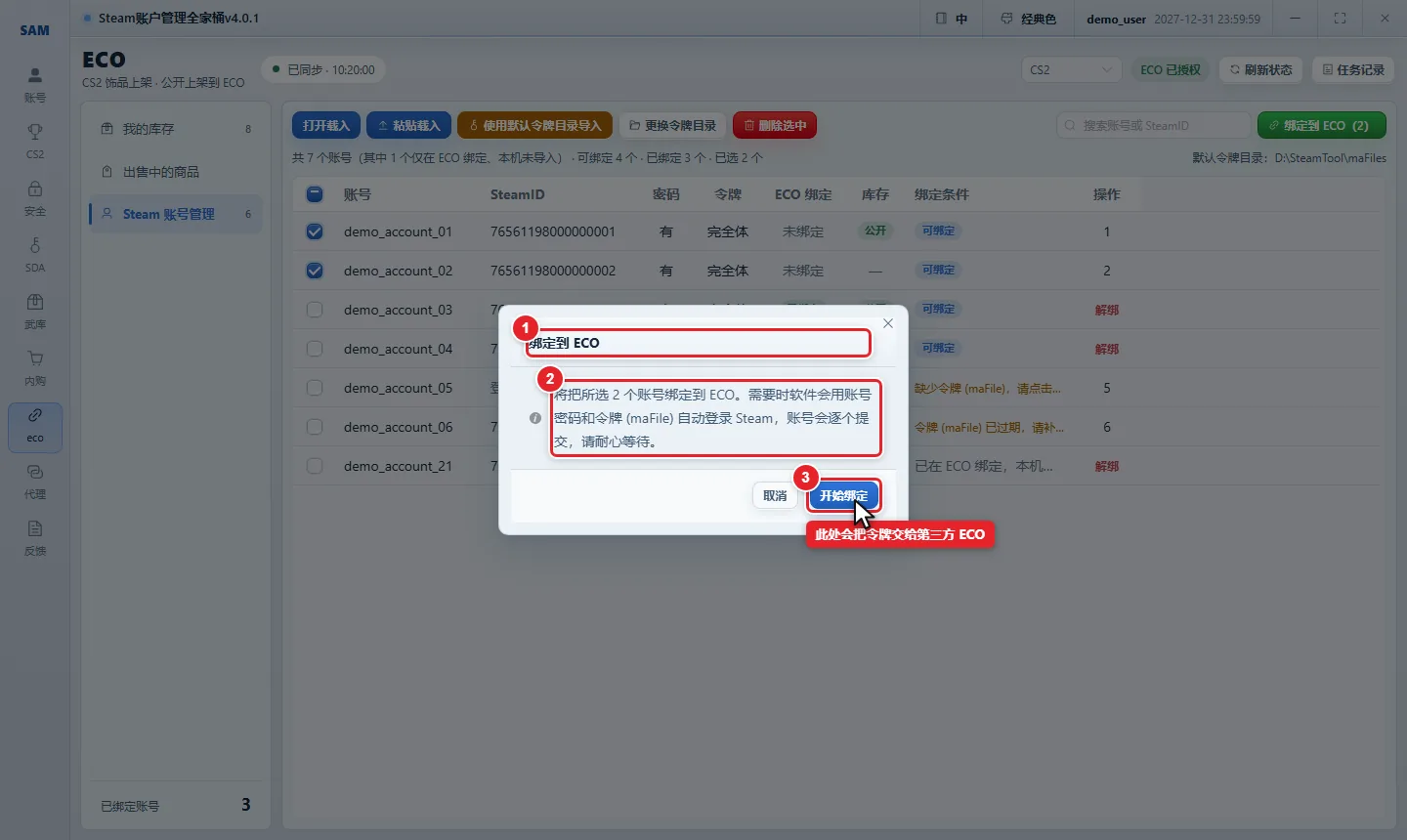Open 我的库存 in the left panel
1407x840 pixels.
click(x=177, y=129)
